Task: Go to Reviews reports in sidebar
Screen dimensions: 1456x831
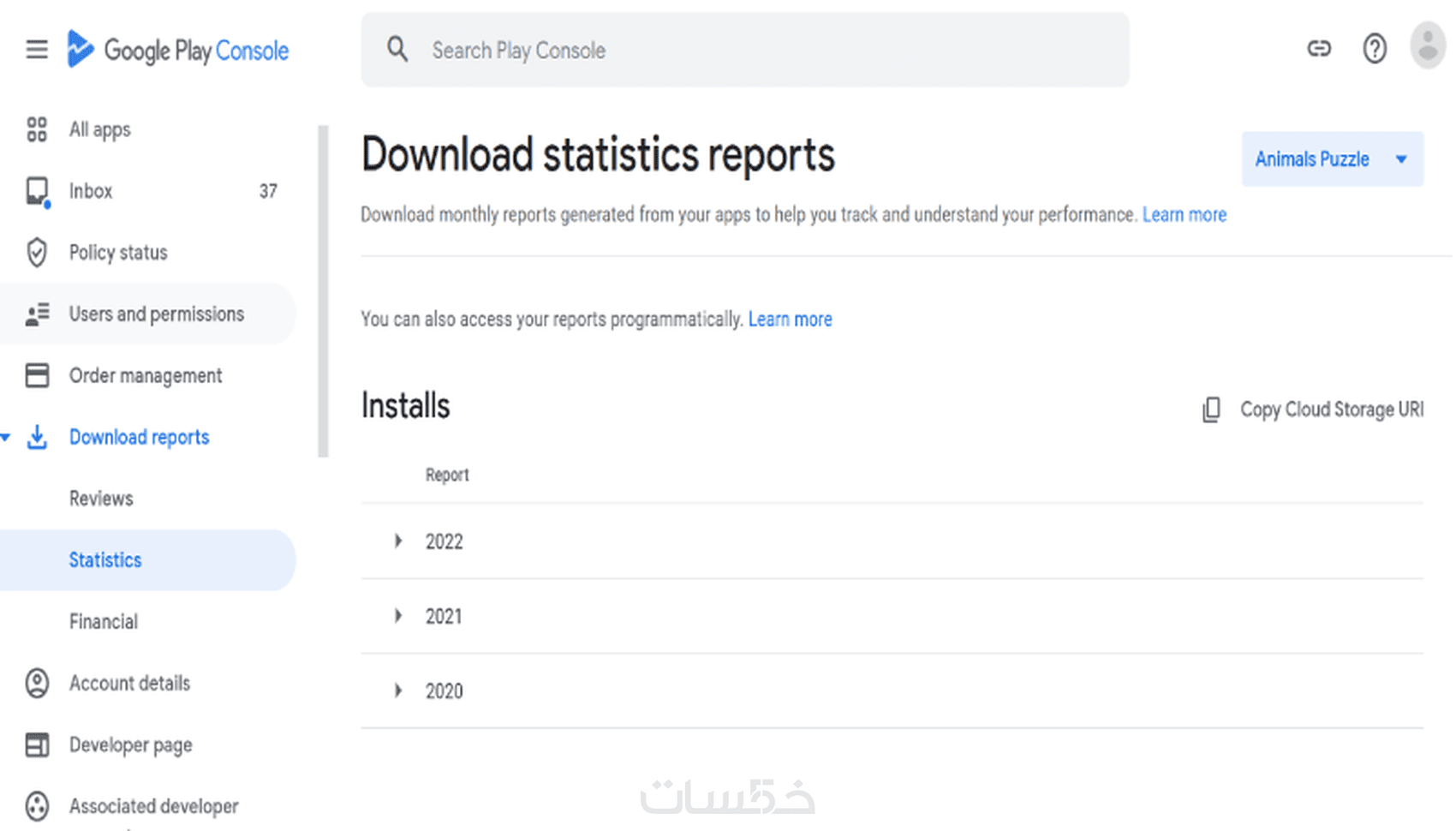Action: tap(101, 499)
